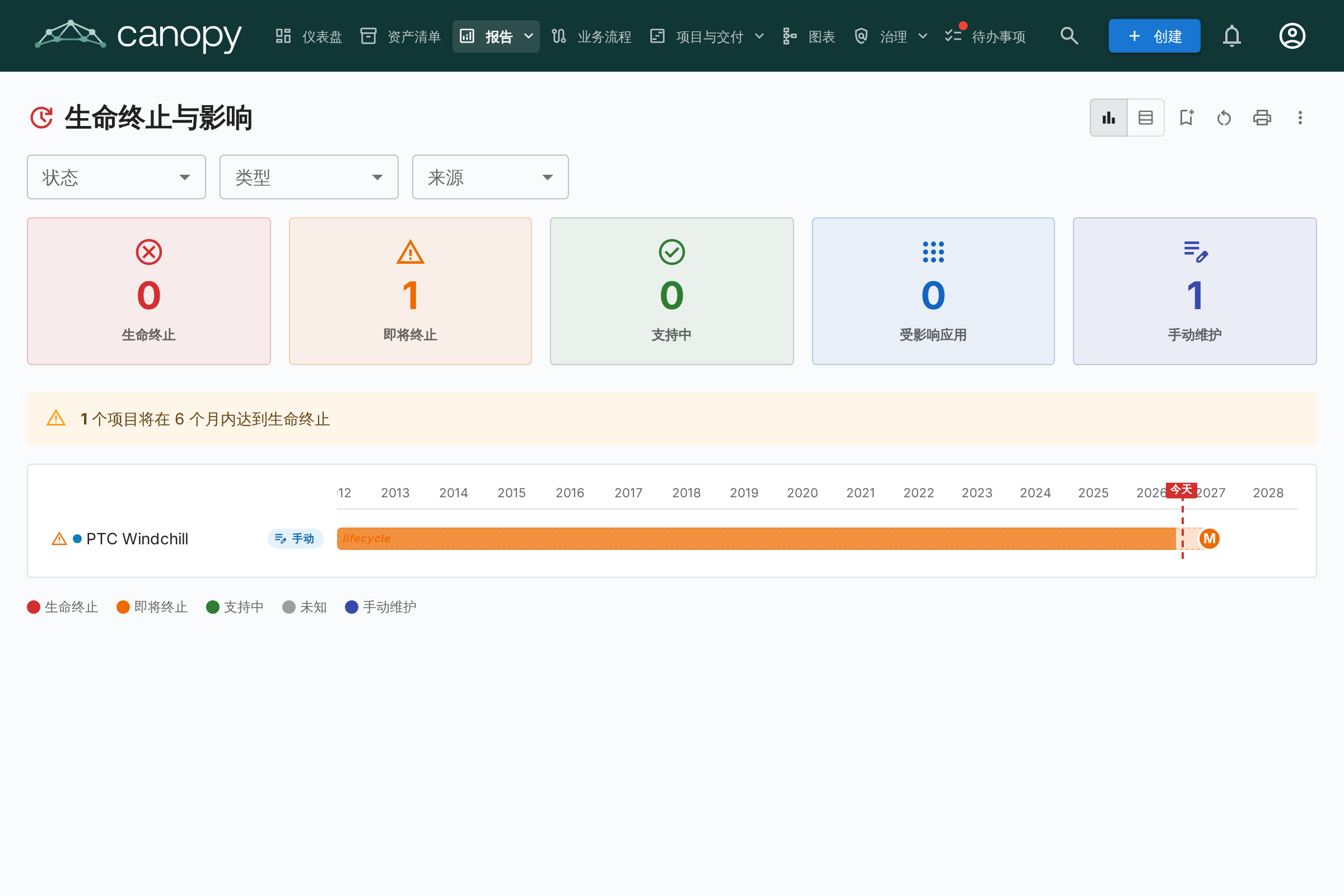
Task: Select the 受影响应用 summary card
Action: coord(933,291)
